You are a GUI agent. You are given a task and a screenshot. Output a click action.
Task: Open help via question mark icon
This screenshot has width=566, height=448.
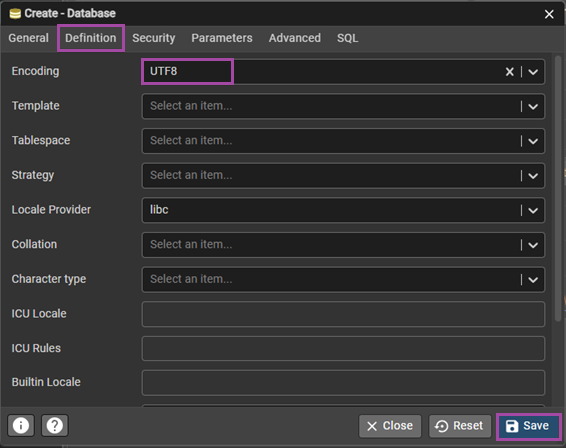point(55,425)
